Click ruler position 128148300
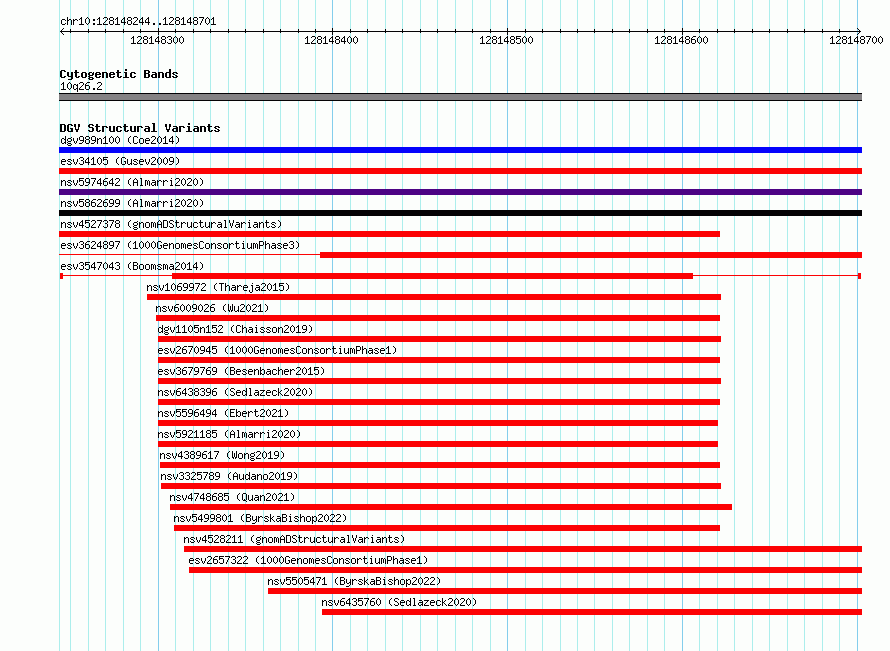 coord(157,40)
